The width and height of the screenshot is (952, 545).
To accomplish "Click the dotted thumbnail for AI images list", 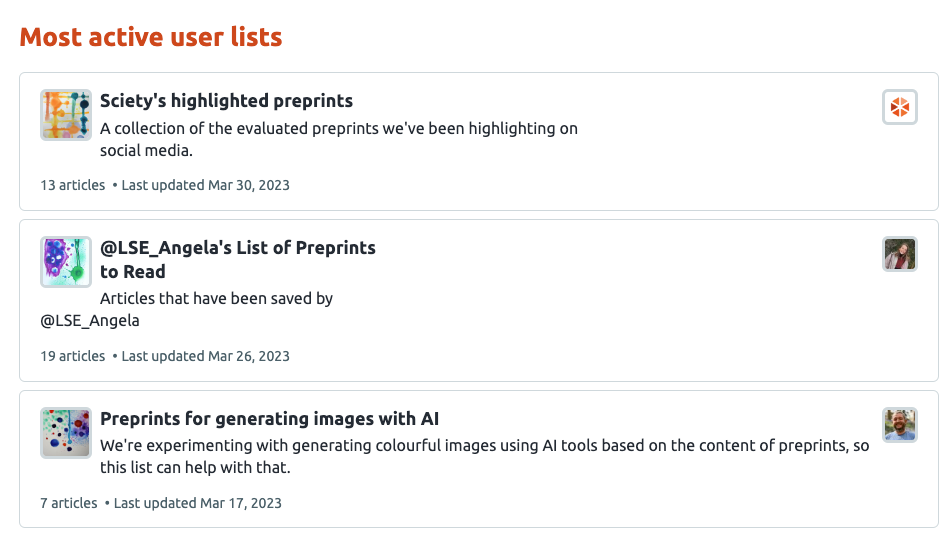I will click(66, 433).
